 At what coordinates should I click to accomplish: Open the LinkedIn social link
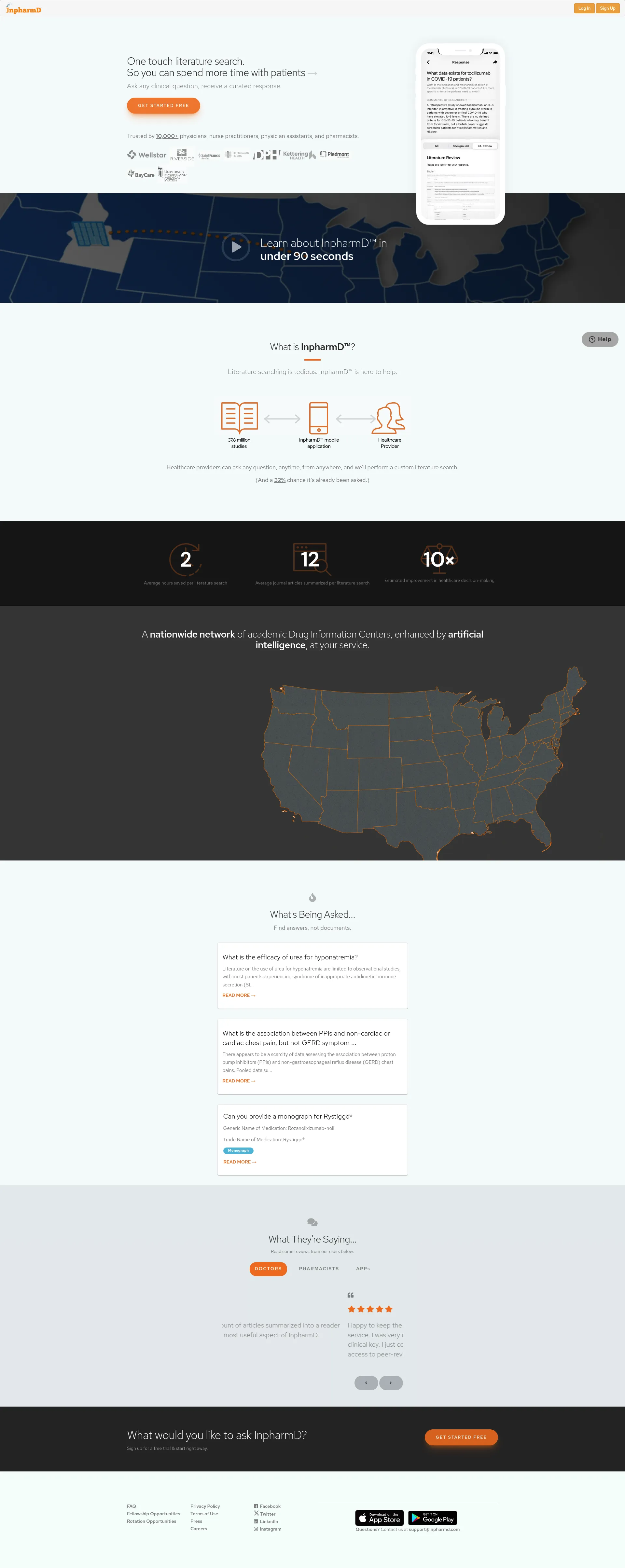coord(266,1521)
